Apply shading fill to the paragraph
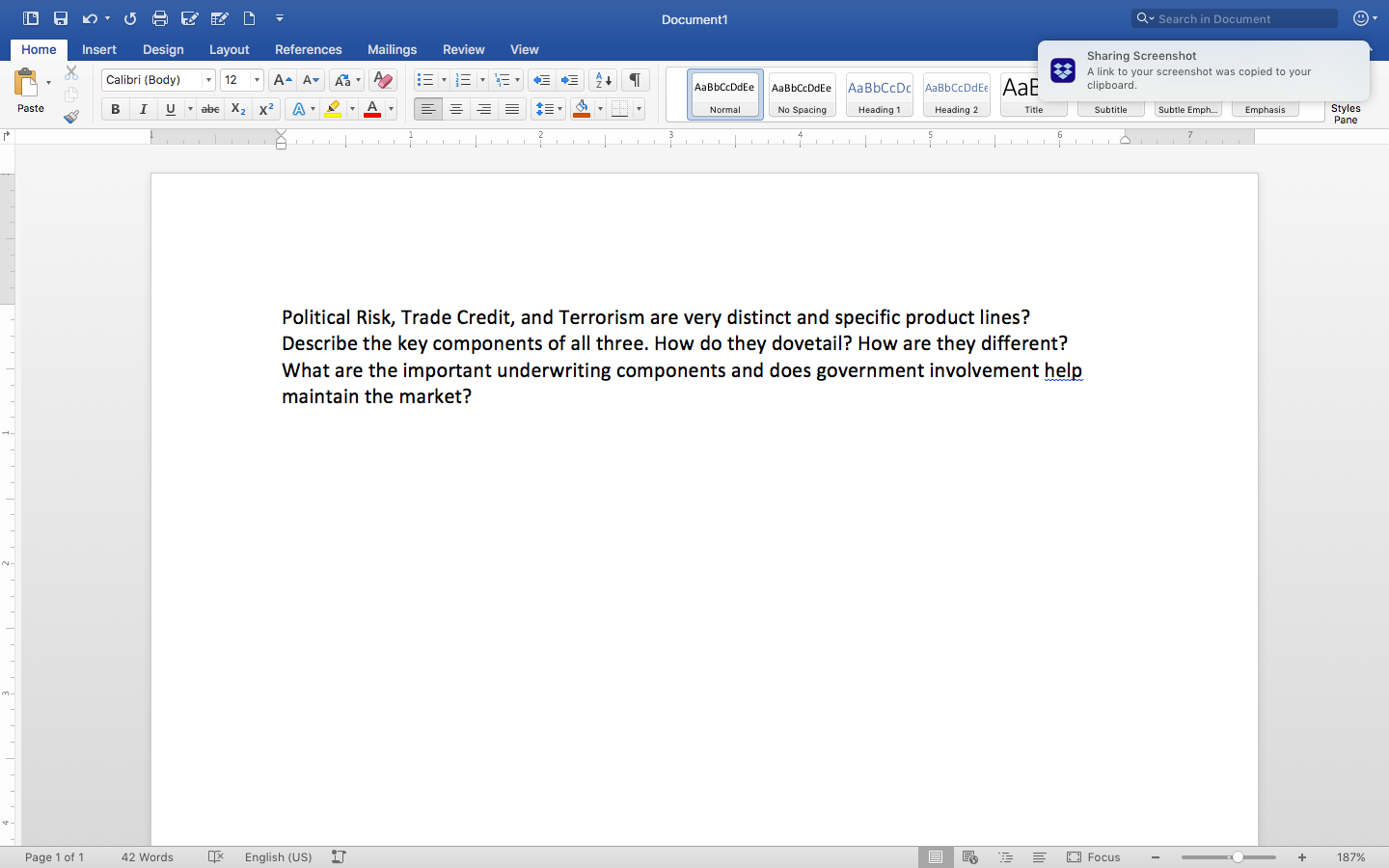This screenshot has height=868, width=1389. click(583, 109)
